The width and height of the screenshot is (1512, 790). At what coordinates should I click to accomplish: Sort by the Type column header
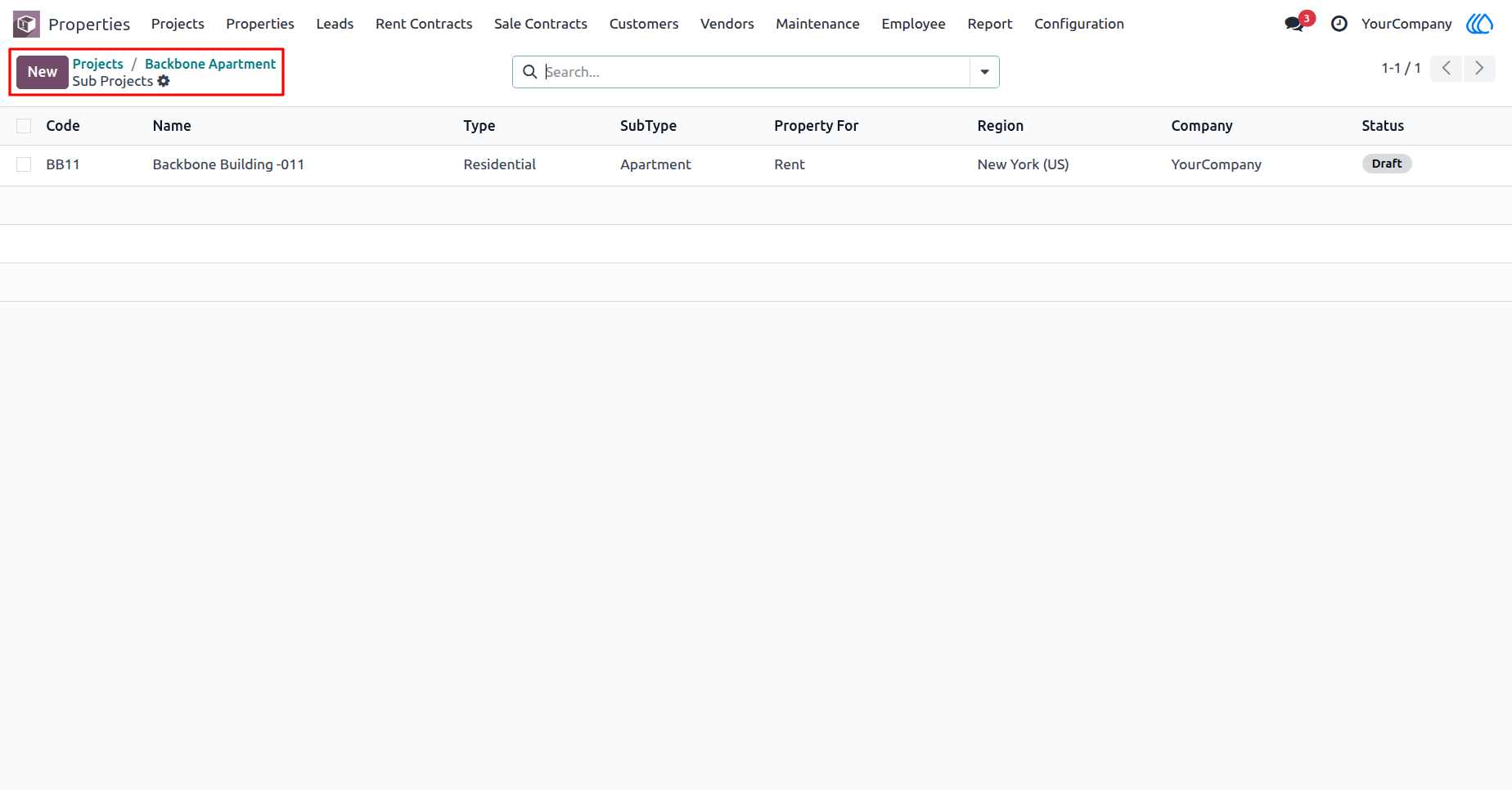coord(479,126)
